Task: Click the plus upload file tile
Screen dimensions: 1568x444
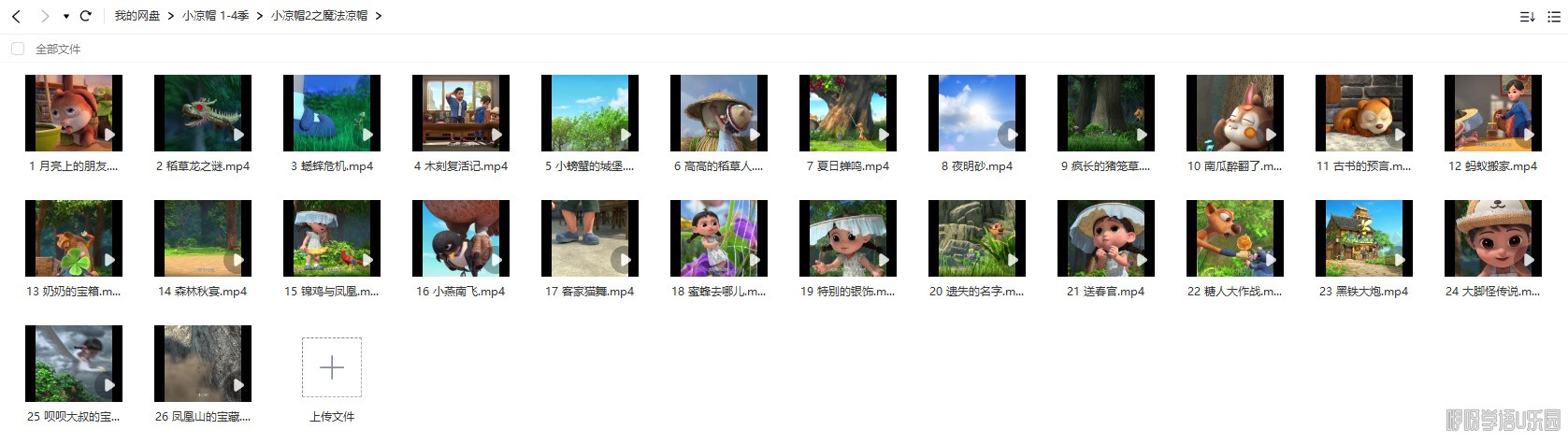Action: coord(332,367)
